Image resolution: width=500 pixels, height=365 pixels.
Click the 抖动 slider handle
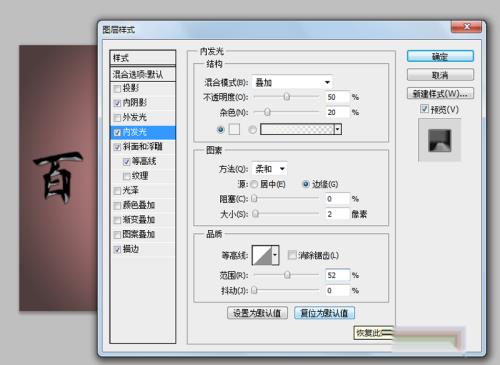tap(254, 290)
